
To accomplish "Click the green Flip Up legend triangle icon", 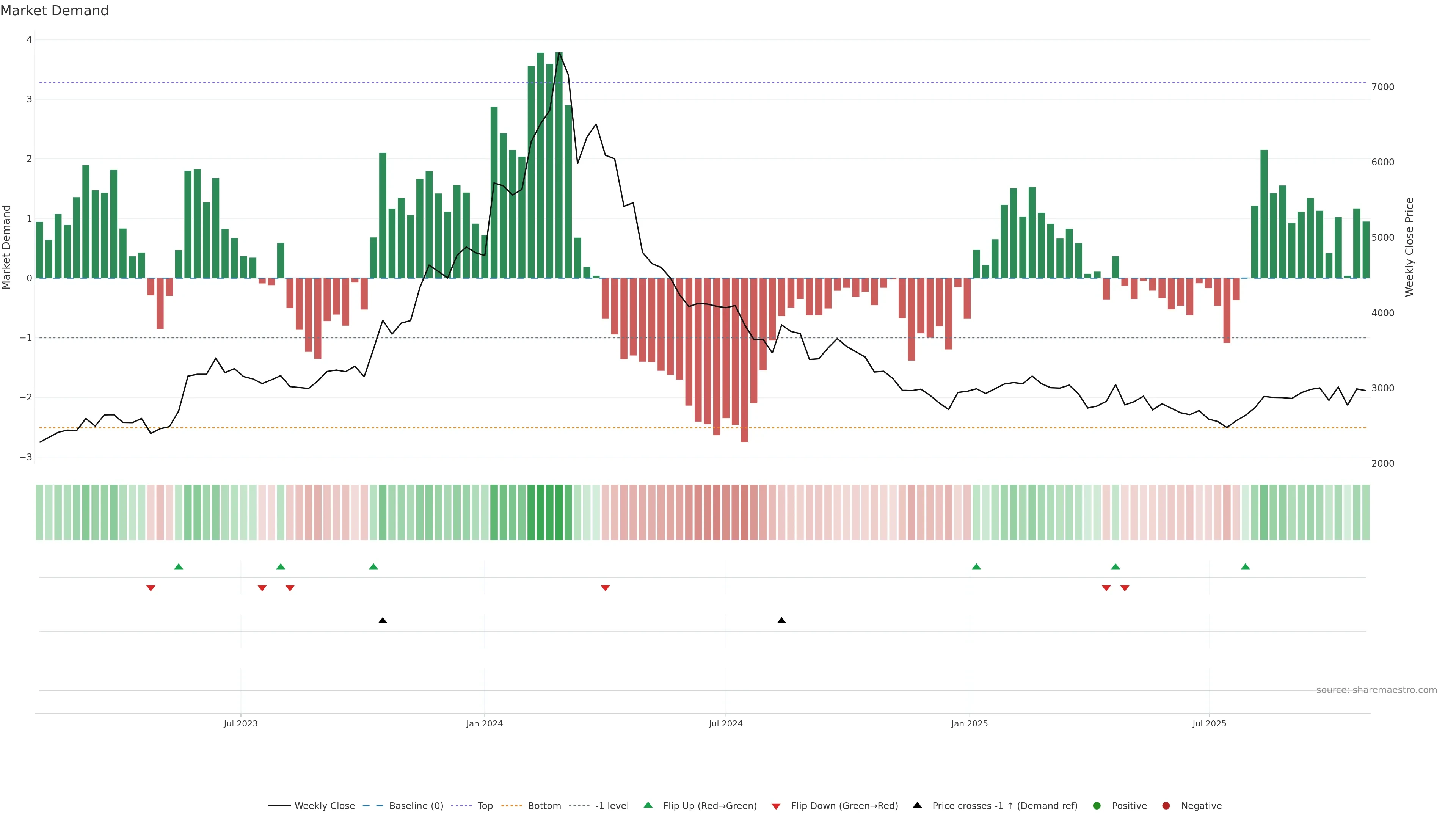I will (648, 805).
